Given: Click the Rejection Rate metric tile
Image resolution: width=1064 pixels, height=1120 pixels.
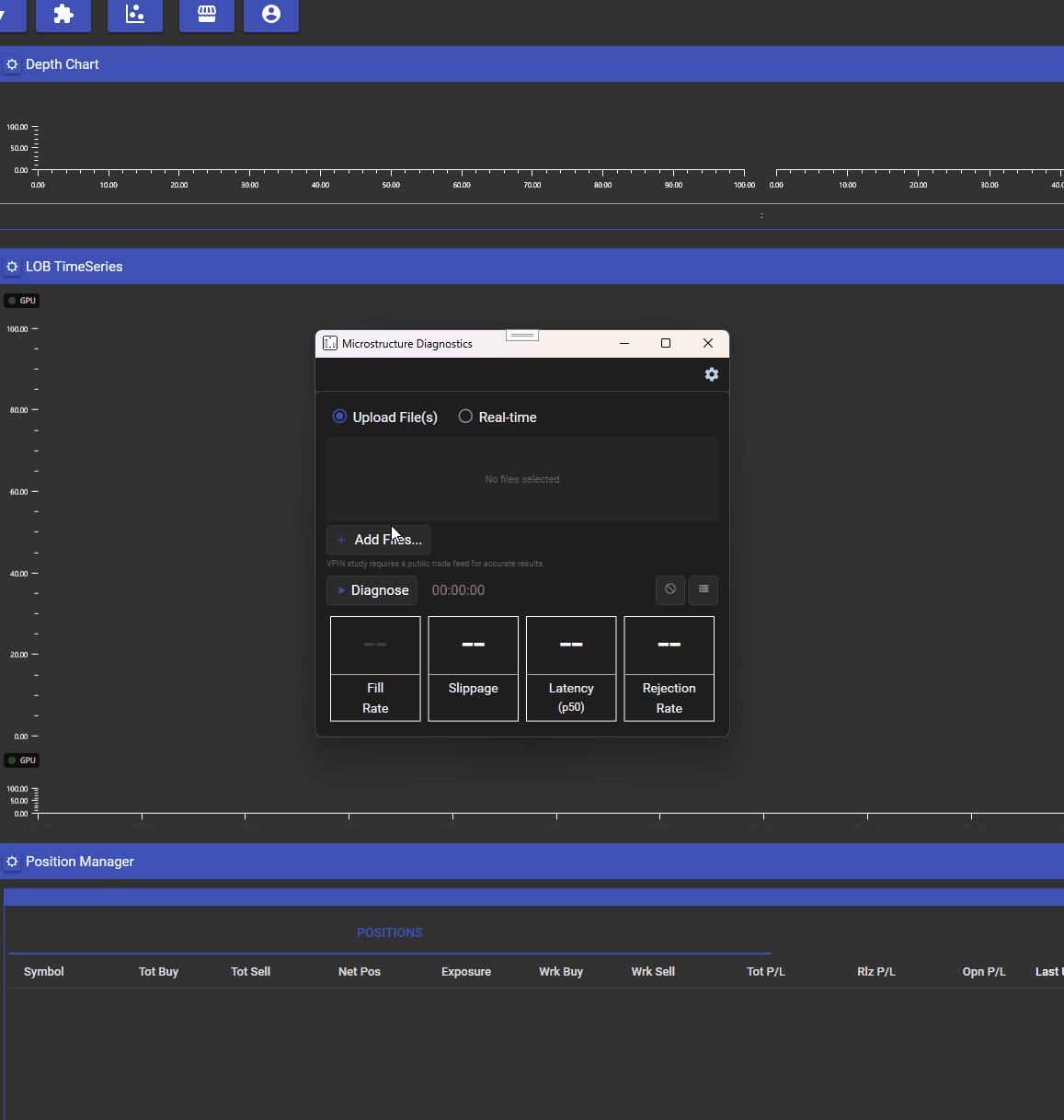Looking at the screenshot, I should pyautogui.click(x=669, y=669).
